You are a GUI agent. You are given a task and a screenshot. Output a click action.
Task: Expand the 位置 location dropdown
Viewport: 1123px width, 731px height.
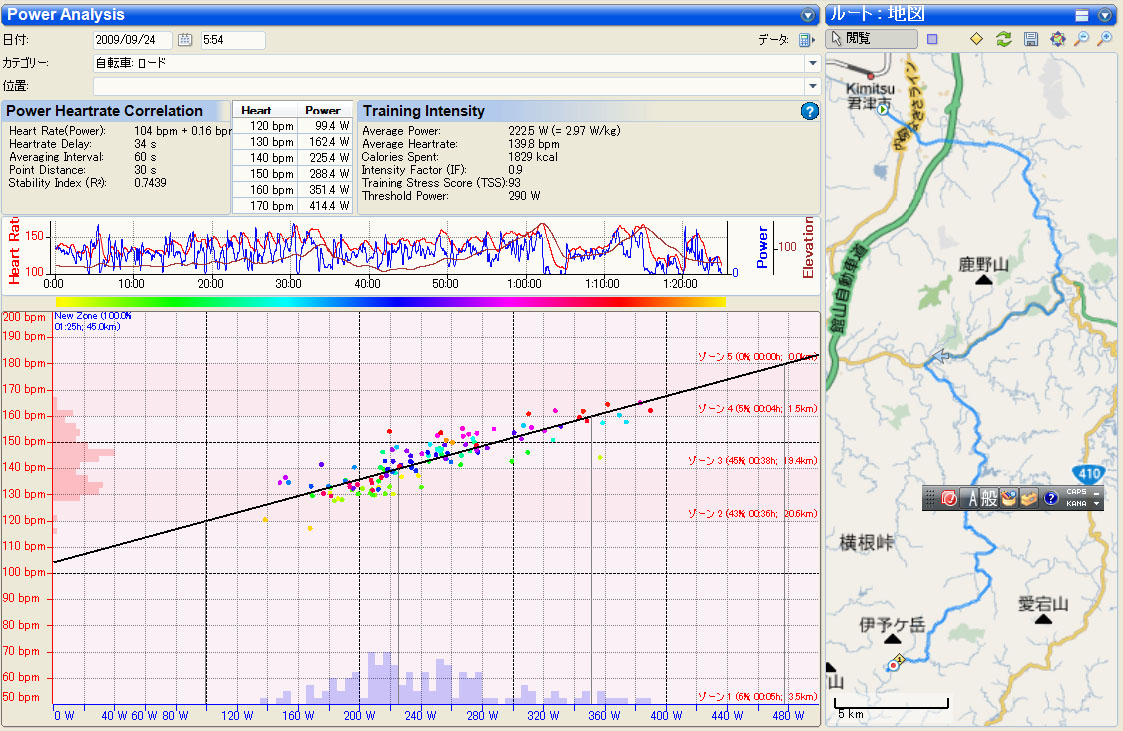point(812,86)
